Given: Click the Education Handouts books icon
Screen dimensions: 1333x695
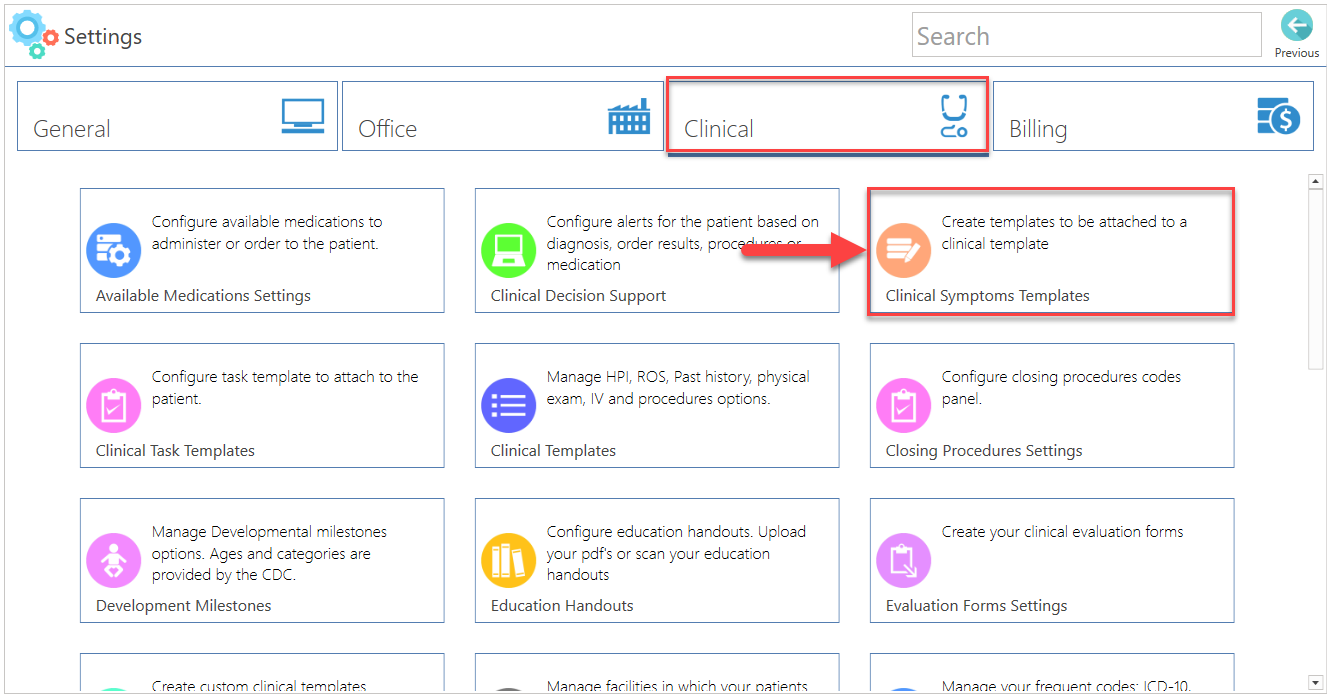Looking at the screenshot, I should 509,560.
